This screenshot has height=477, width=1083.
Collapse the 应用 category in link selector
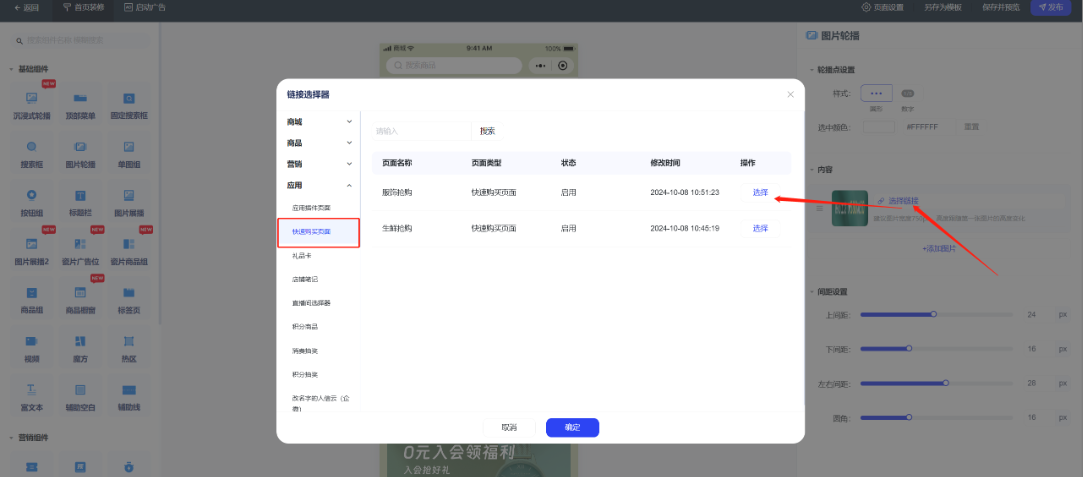[318, 185]
